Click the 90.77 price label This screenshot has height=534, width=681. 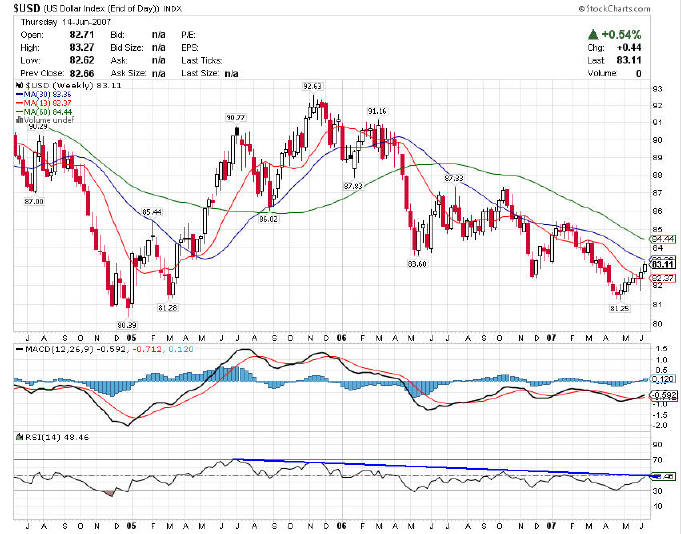pyautogui.click(x=236, y=118)
